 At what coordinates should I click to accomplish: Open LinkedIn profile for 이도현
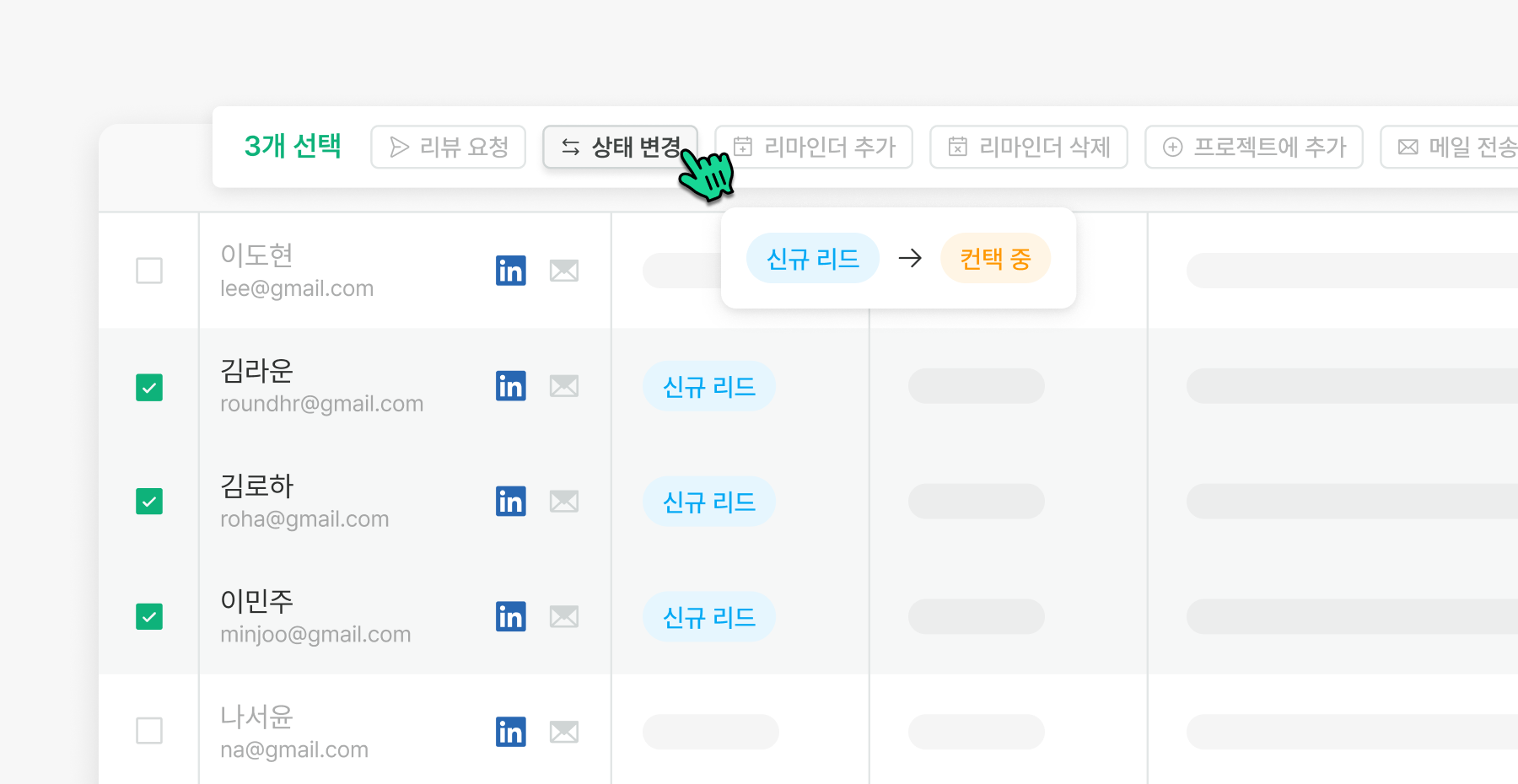(x=510, y=271)
